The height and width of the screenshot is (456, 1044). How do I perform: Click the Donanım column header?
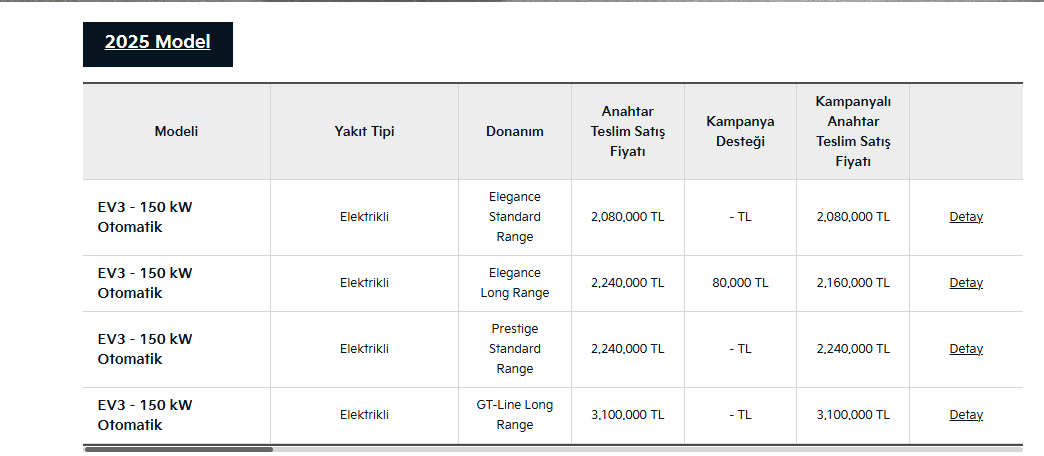click(x=515, y=131)
